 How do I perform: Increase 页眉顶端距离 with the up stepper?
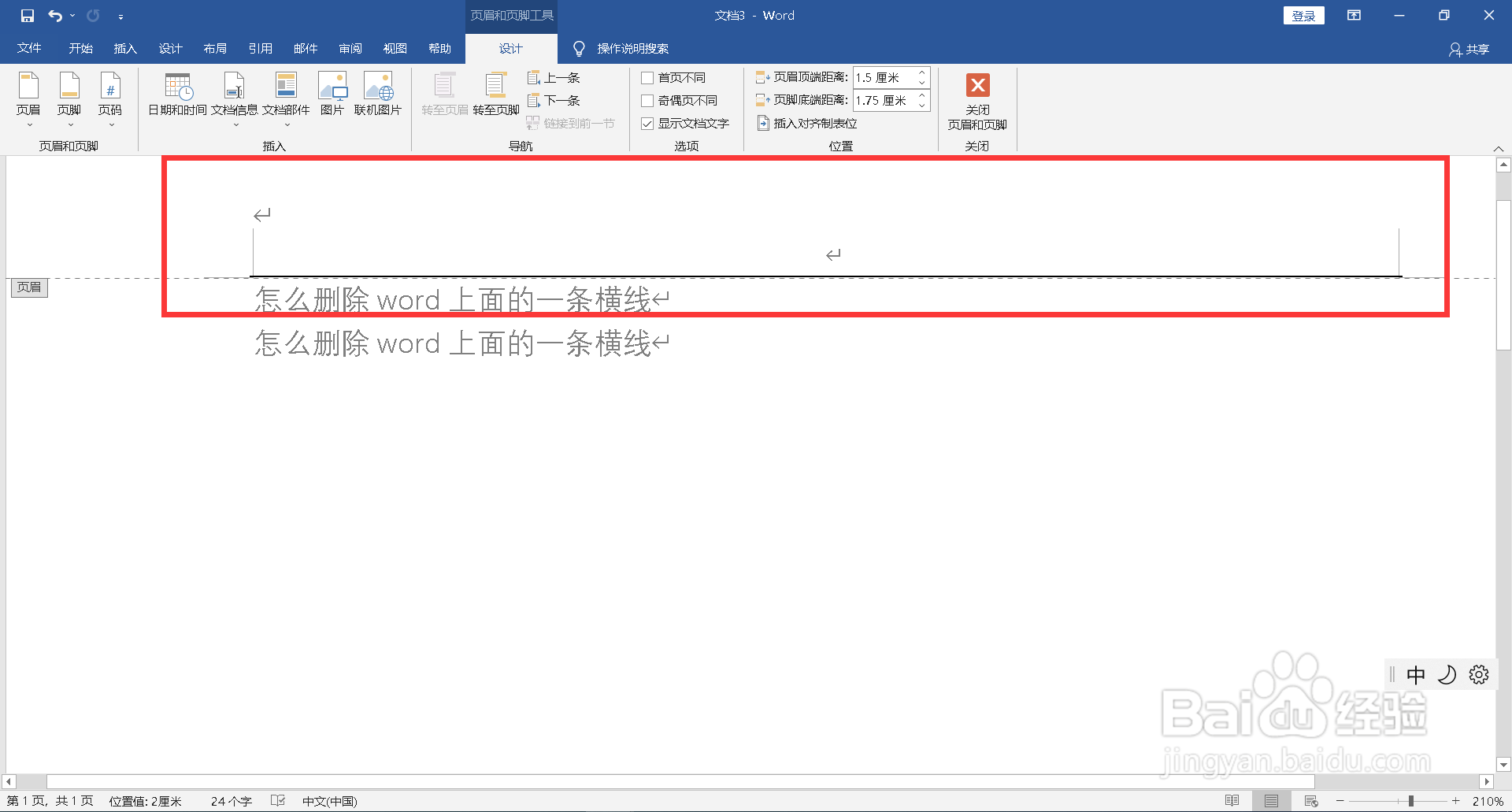921,72
